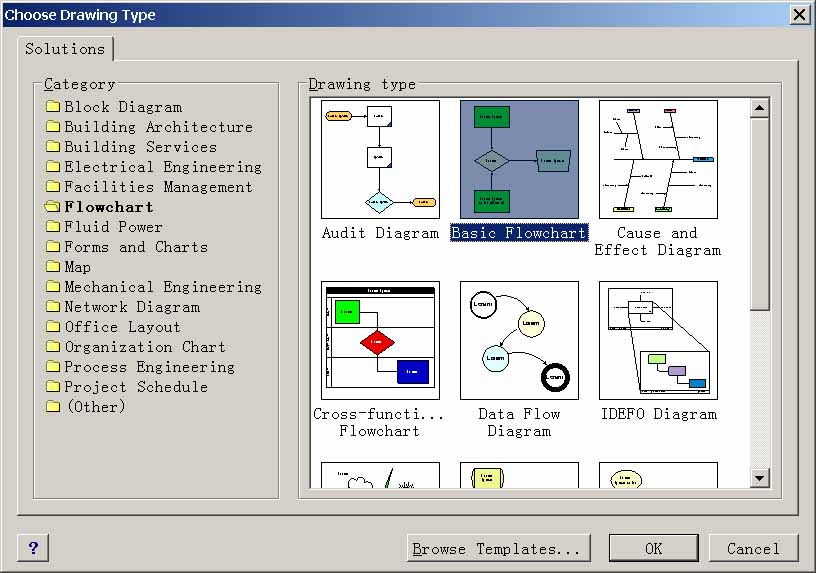
Task: Choose the Data Flow Diagram icon
Action: (519, 341)
